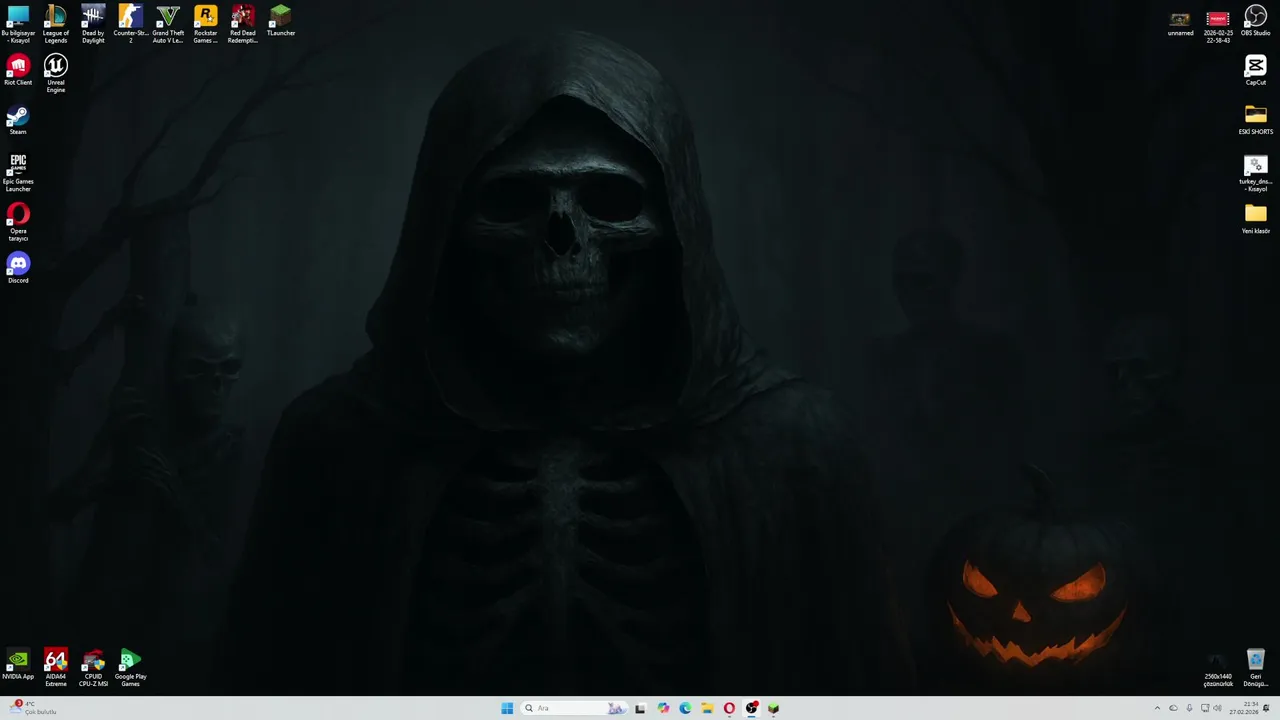
Task: Open Copilot from the taskbar
Action: point(663,708)
